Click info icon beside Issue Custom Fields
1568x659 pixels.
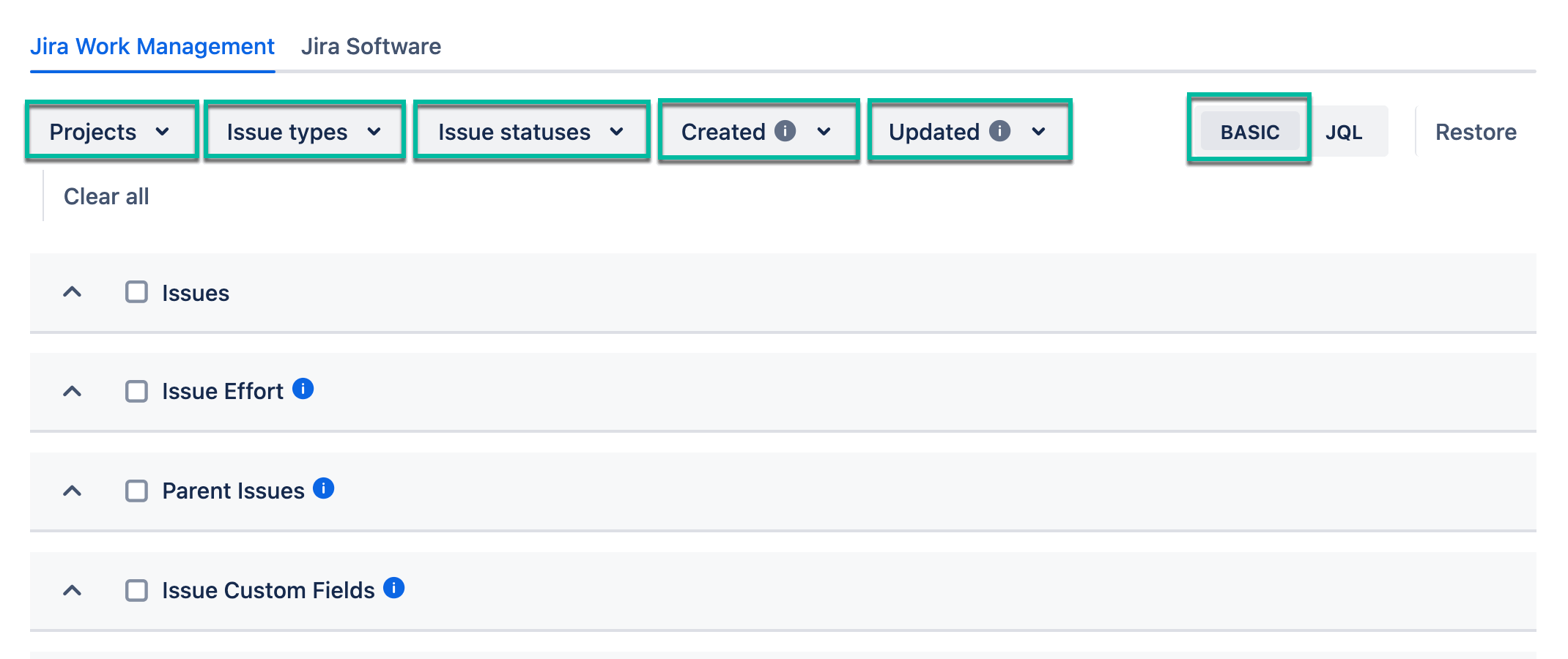point(393,588)
